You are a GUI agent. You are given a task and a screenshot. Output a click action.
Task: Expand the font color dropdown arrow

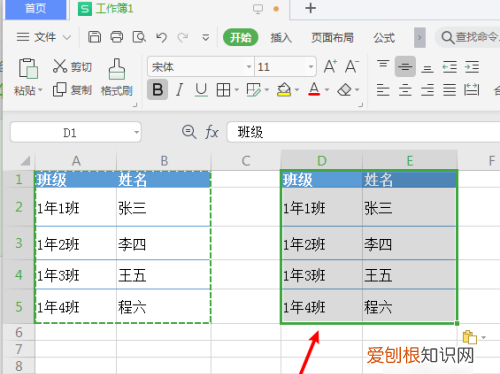[327, 90]
